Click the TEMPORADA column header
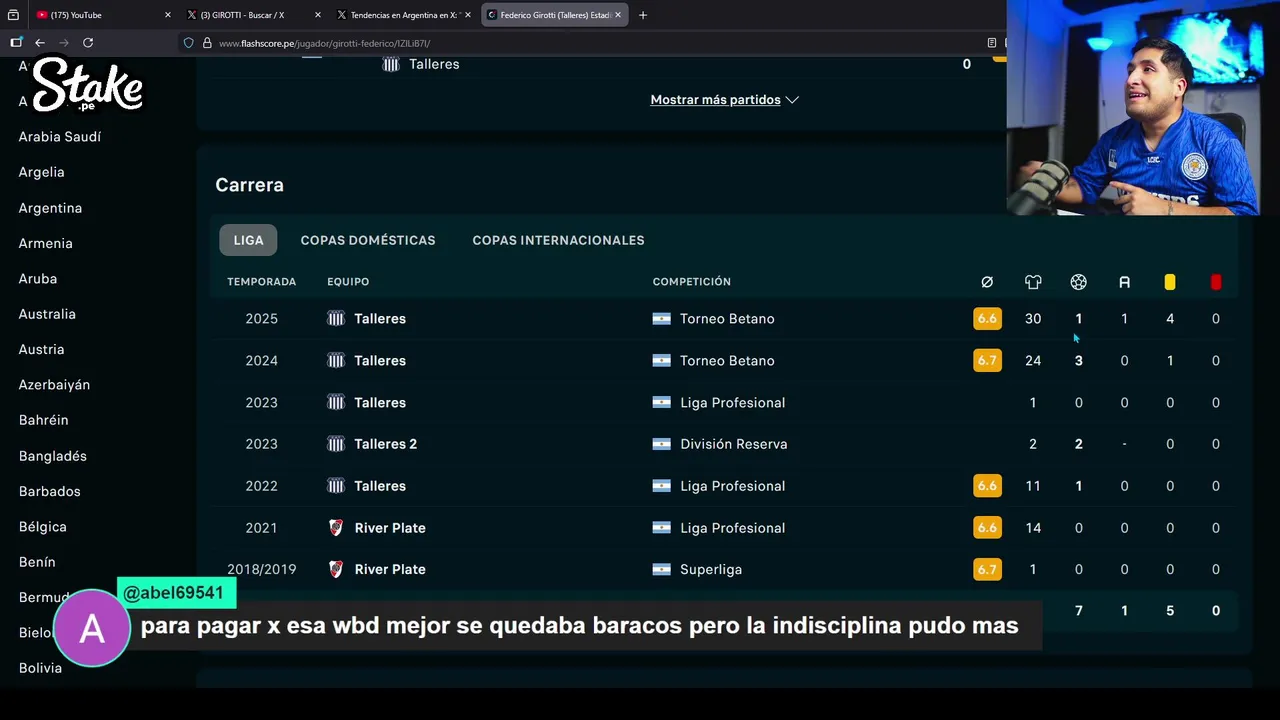Viewport: 1280px width, 720px height. (x=262, y=282)
